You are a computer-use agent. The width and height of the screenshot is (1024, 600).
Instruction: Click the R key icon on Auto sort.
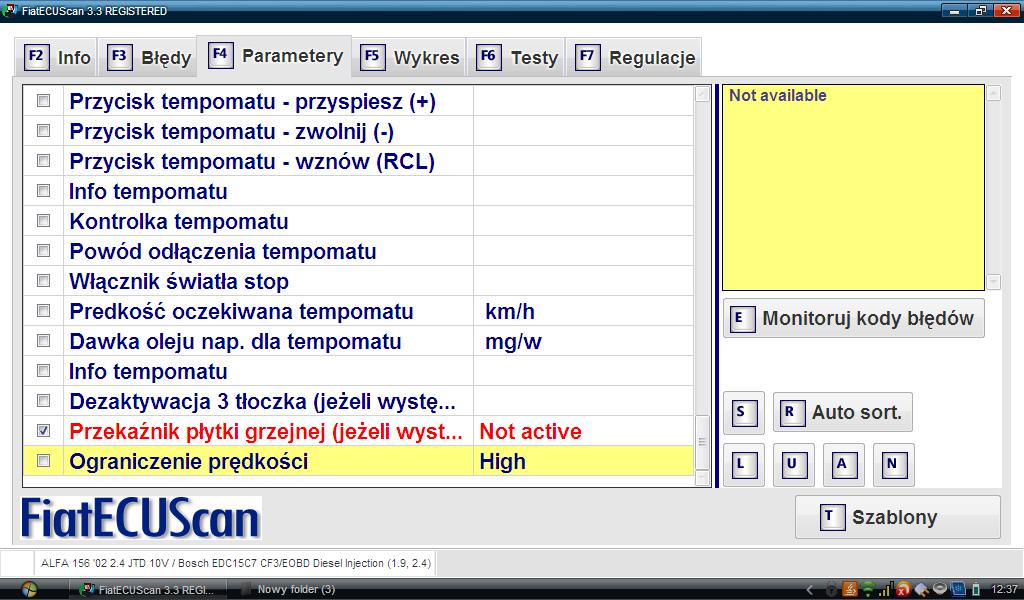pos(792,413)
